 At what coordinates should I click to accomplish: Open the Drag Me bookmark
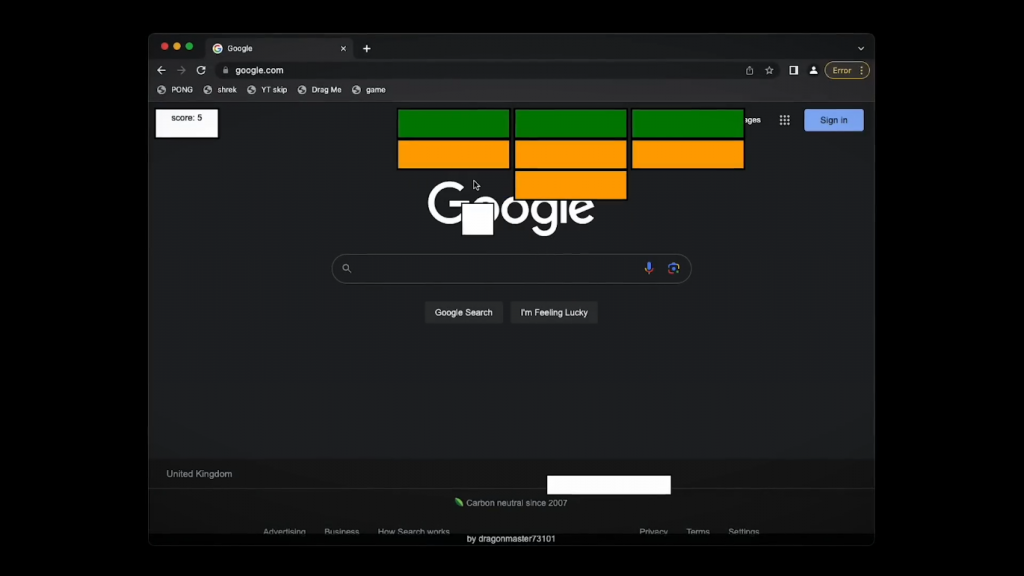point(319,89)
